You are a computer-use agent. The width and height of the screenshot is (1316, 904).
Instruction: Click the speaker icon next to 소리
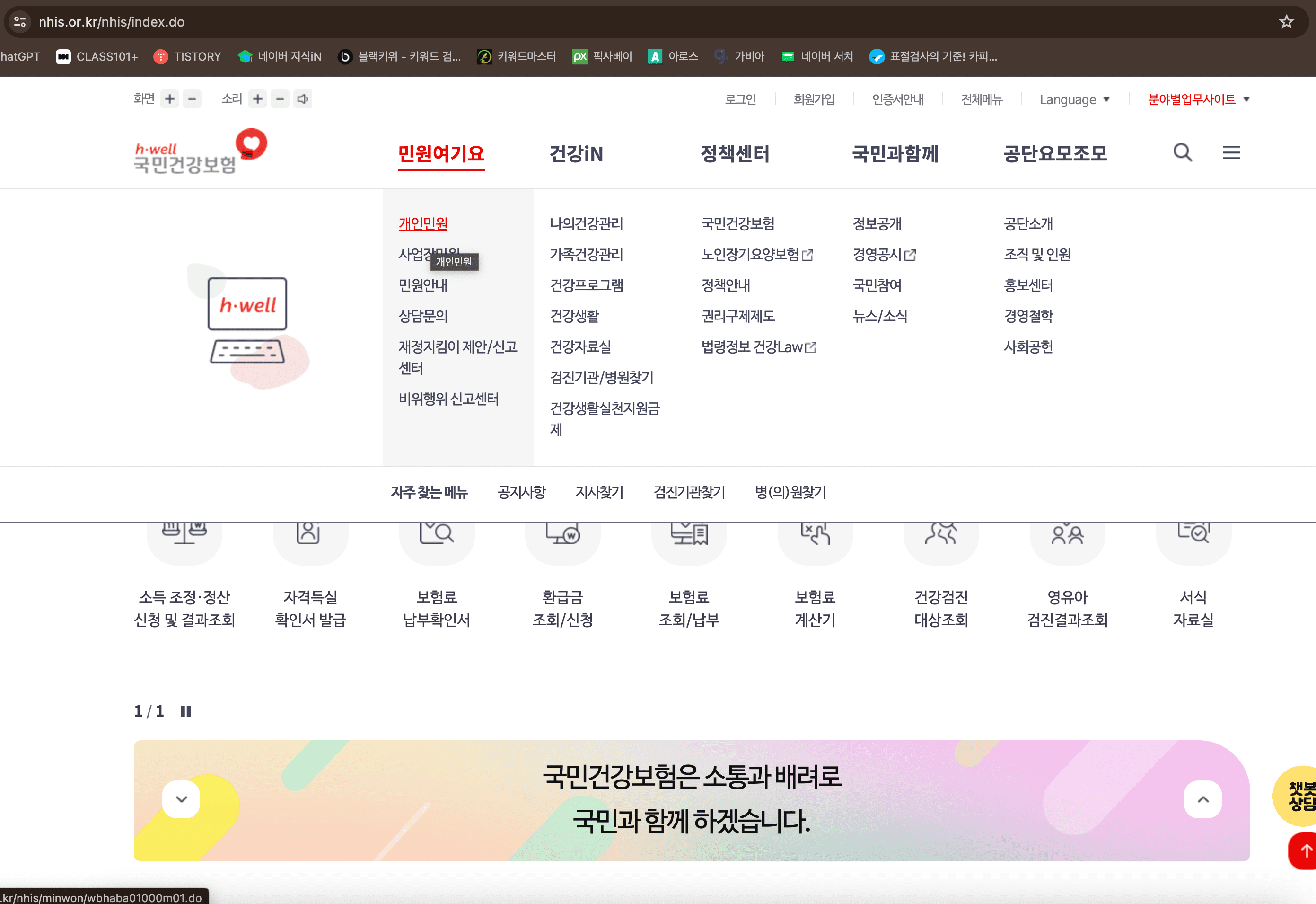pyautogui.click(x=302, y=98)
